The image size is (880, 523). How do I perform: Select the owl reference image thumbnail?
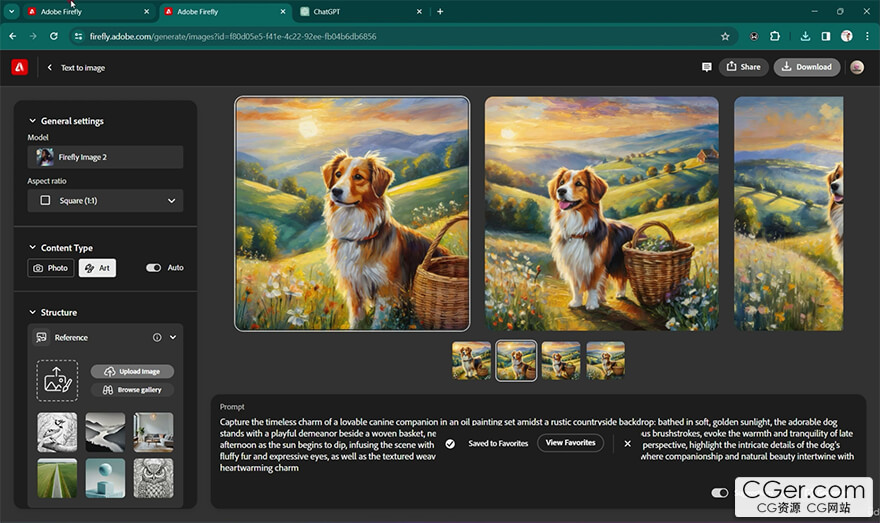click(x=153, y=478)
